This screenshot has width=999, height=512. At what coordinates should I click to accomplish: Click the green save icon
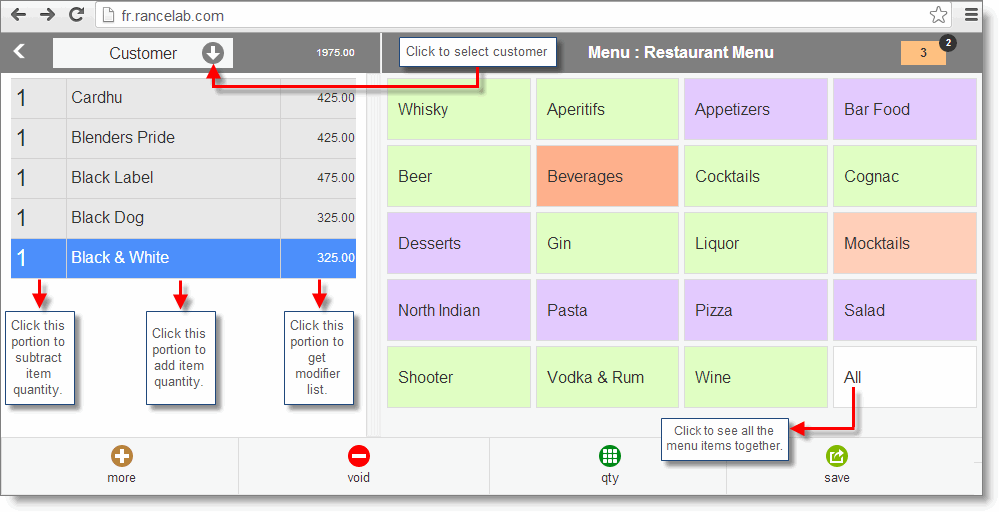[837, 456]
